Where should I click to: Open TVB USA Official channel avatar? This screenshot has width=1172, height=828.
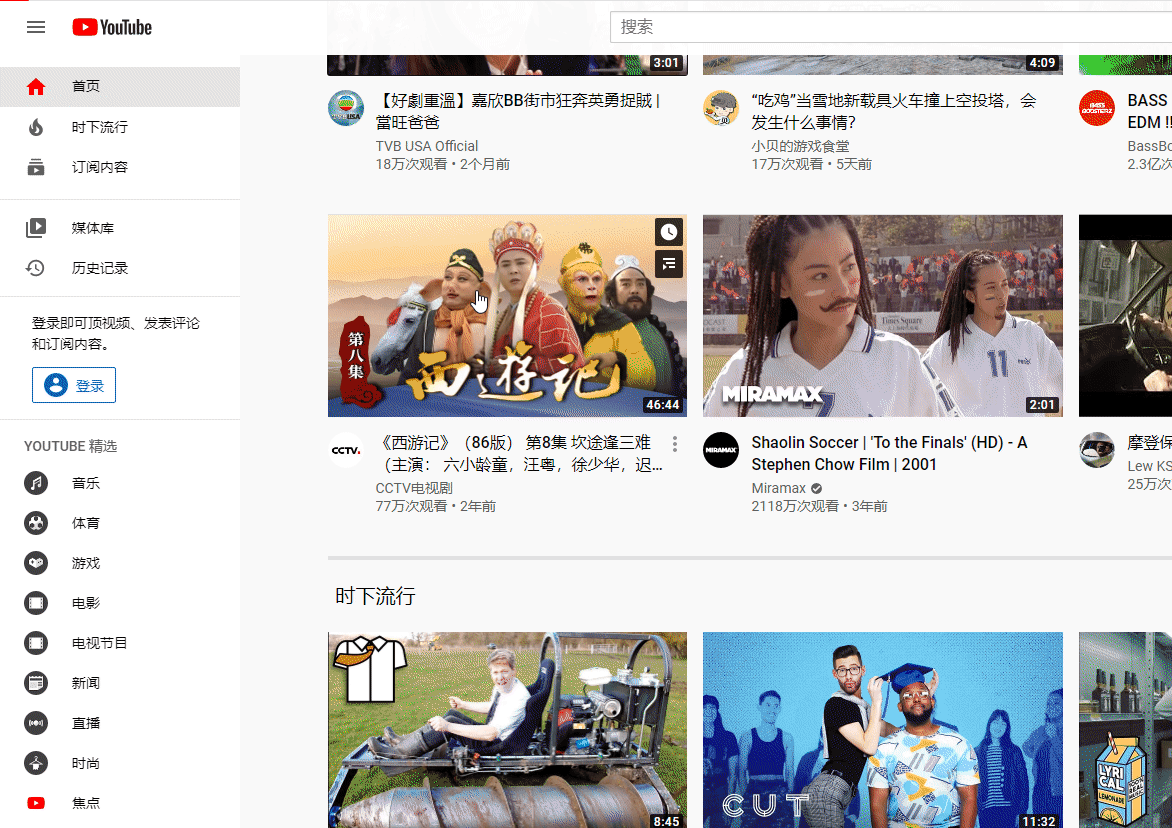pyautogui.click(x=346, y=108)
